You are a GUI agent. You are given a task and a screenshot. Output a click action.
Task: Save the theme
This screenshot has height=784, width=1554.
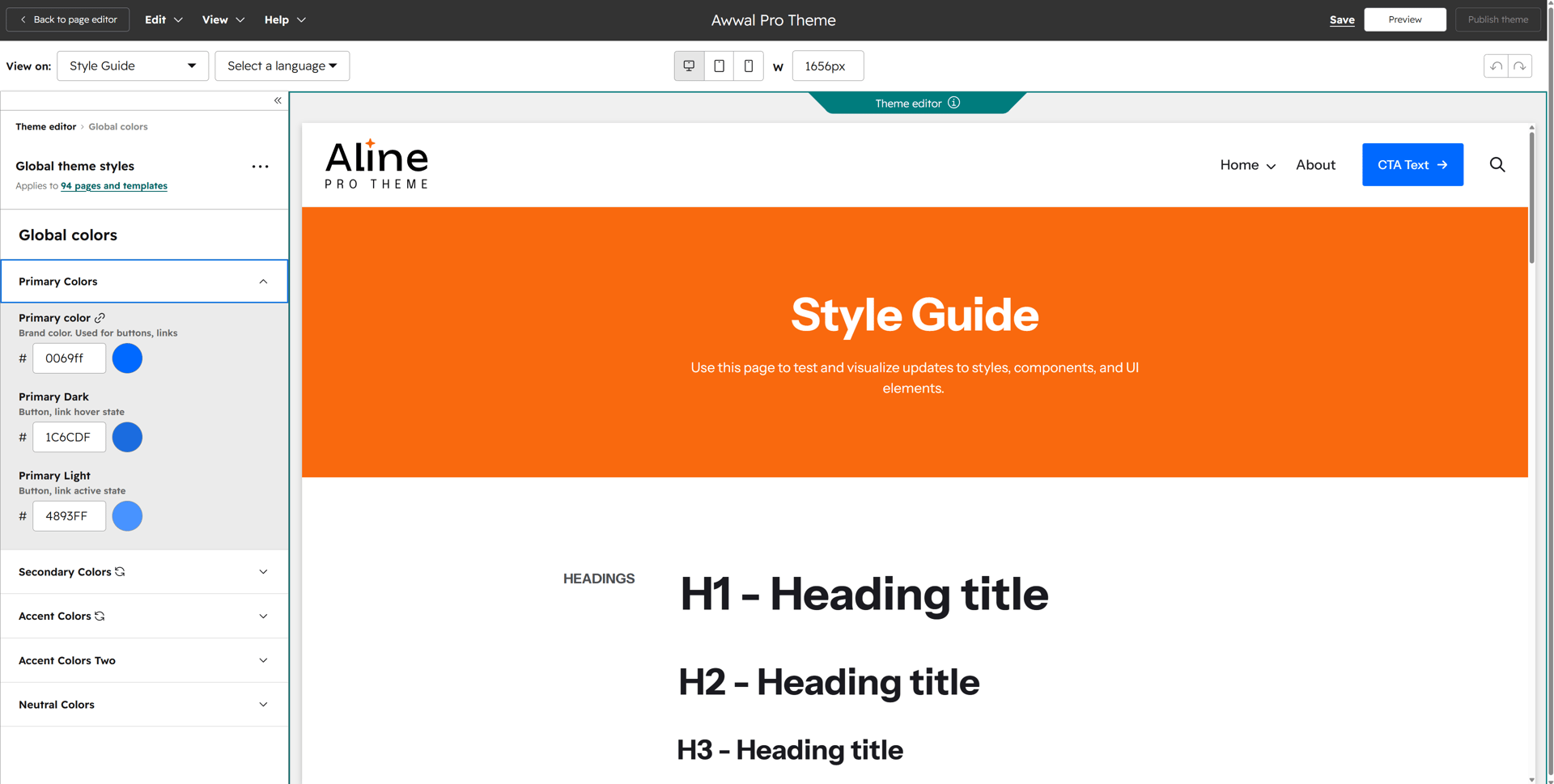[1341, 19]
